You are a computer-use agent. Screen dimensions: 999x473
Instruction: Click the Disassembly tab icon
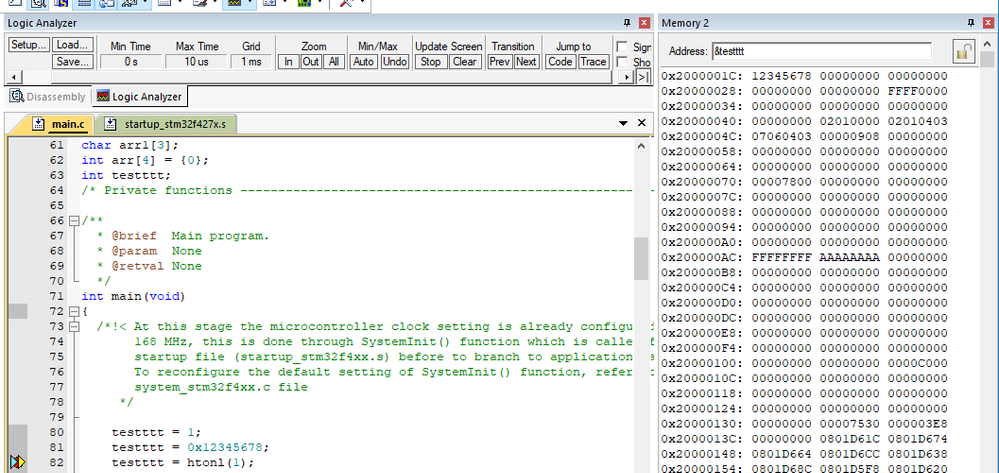(17, 97)
